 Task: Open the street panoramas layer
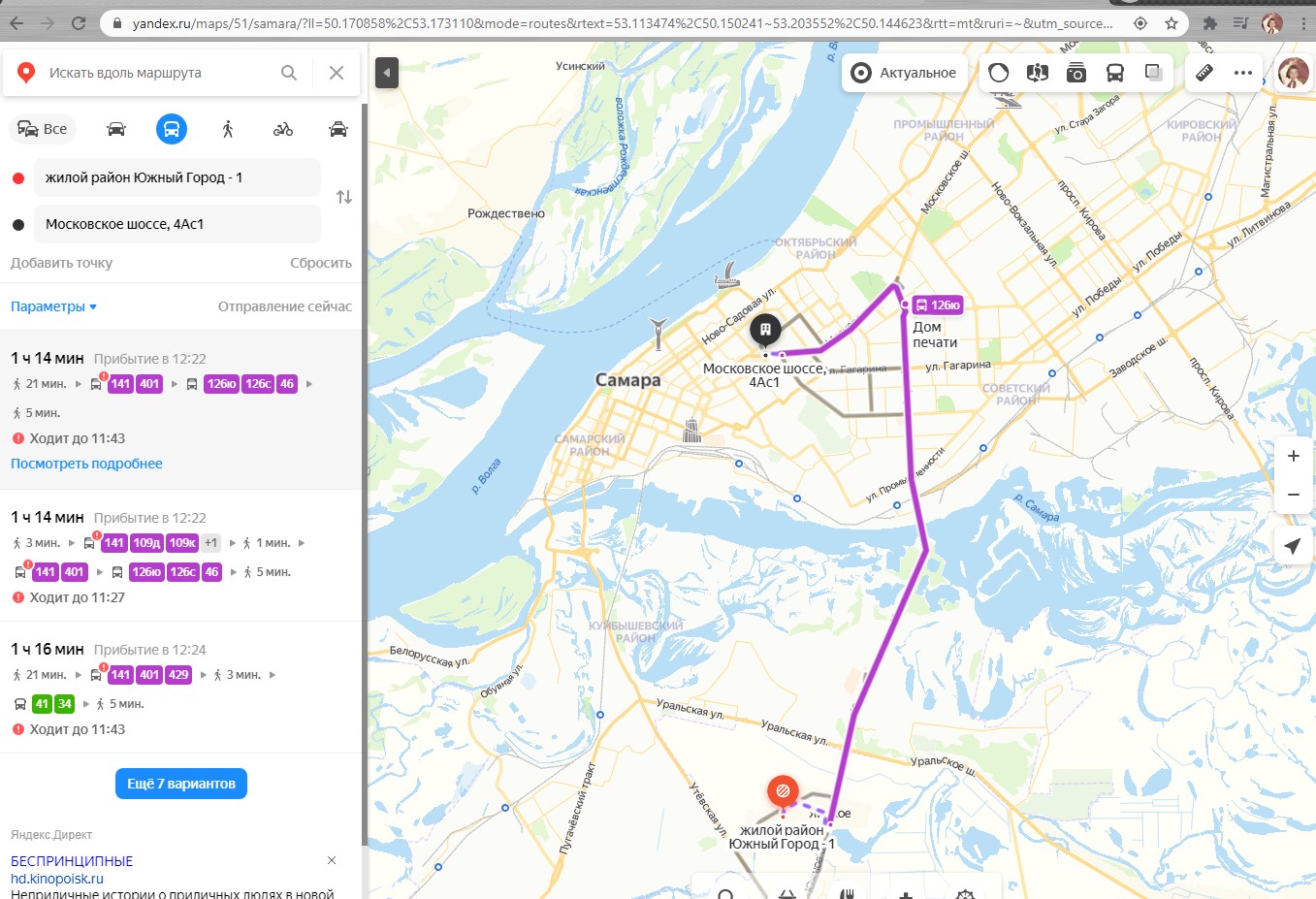tap(1038, 73)
